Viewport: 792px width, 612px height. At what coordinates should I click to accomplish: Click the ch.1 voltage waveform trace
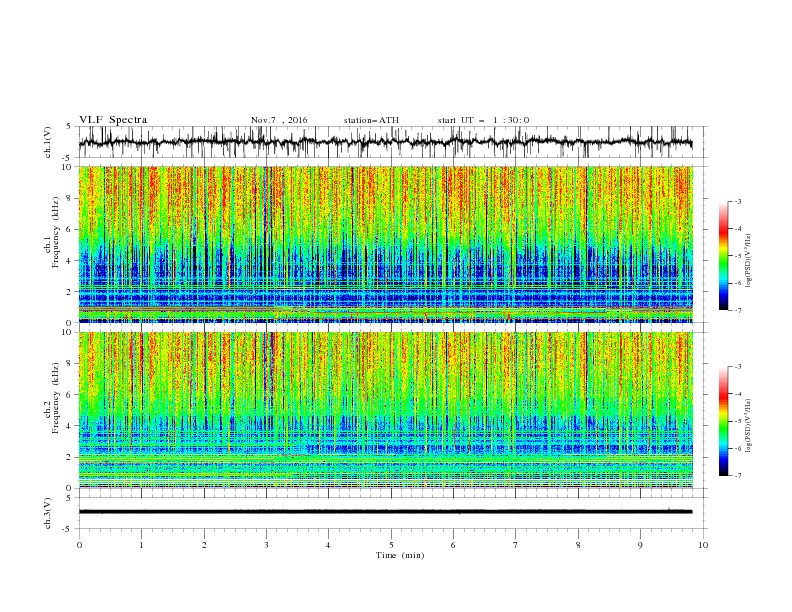(385, 142)
